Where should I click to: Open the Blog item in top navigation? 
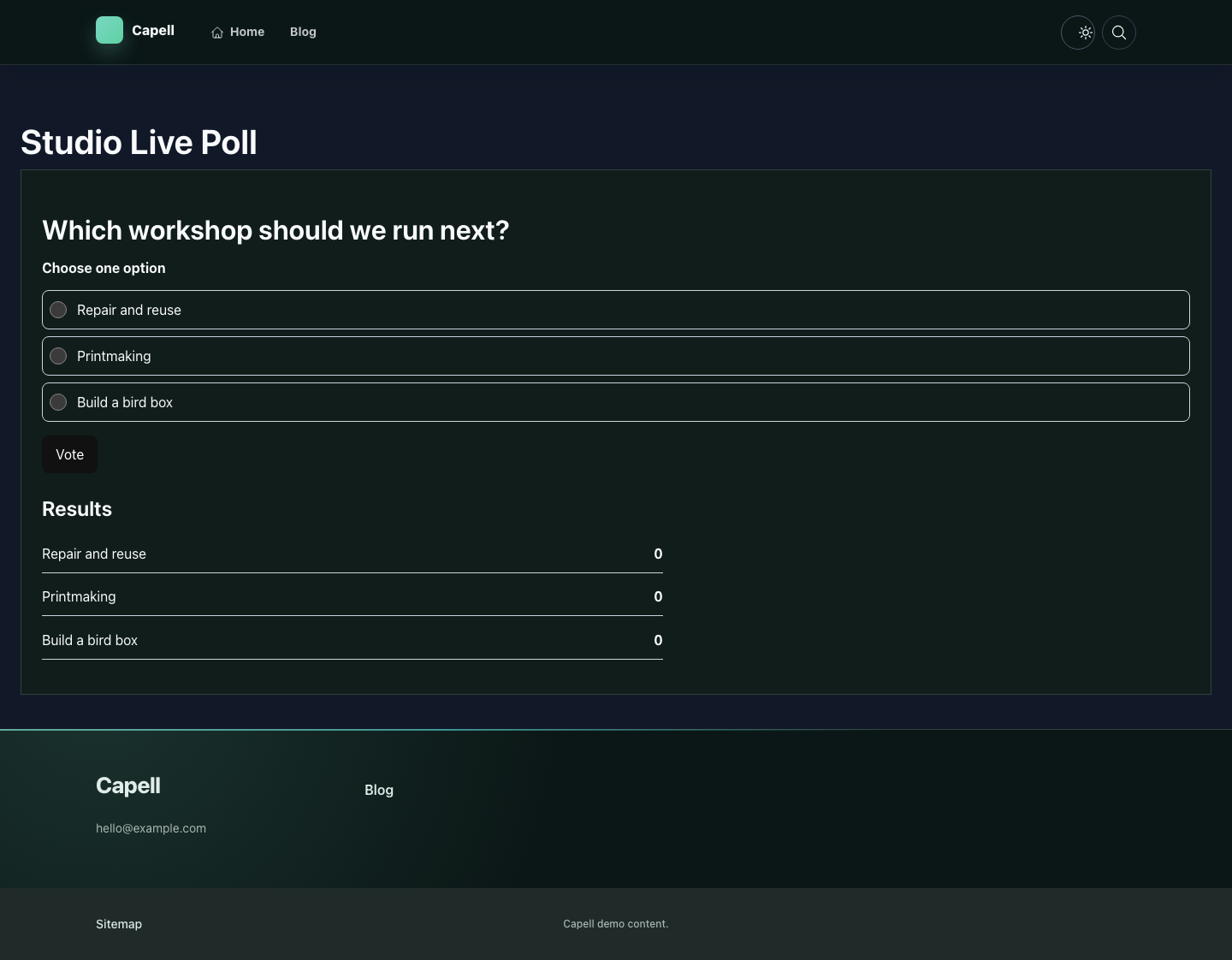point(303,32)
